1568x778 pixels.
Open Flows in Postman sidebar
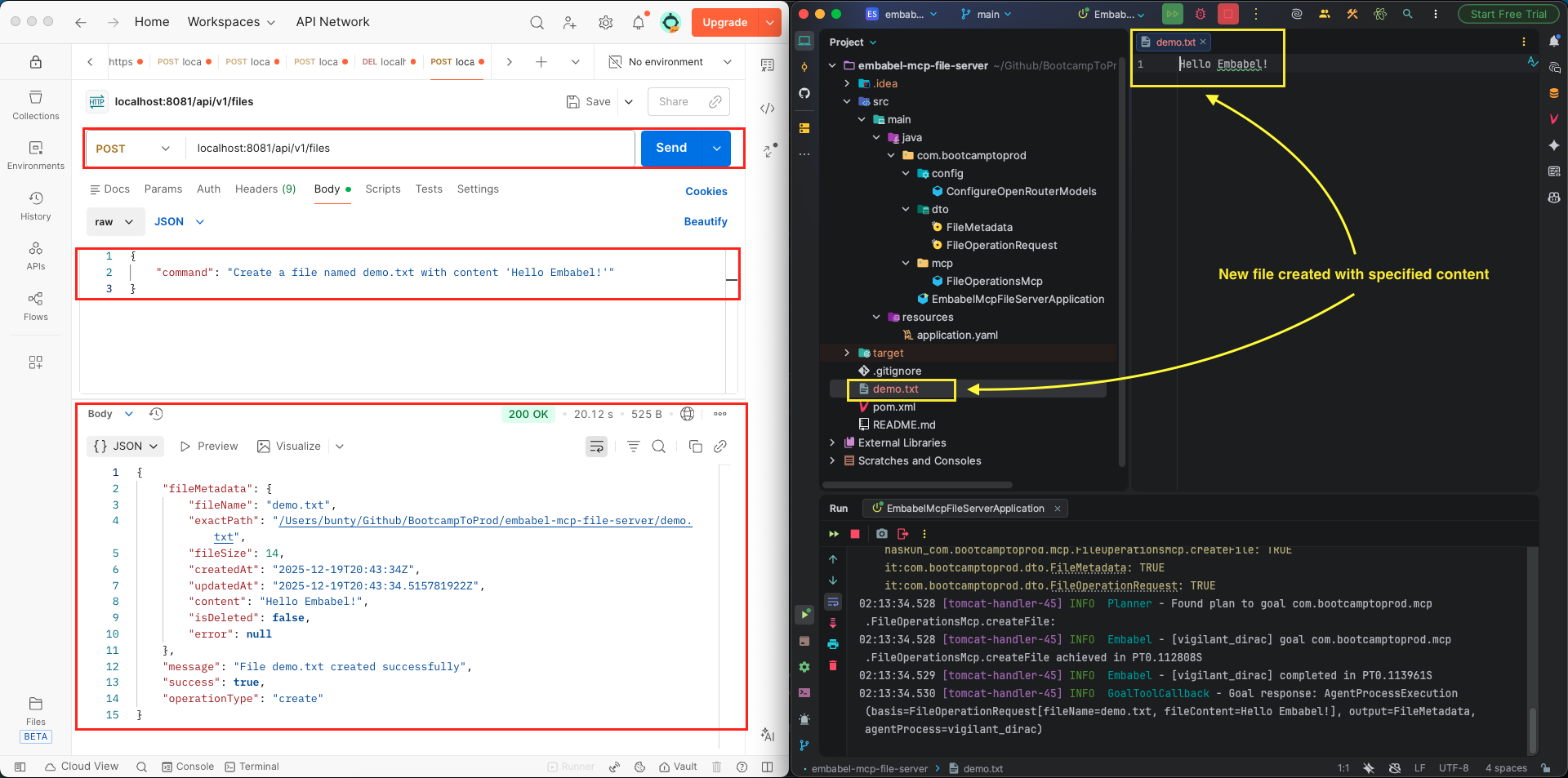(36, 306)
